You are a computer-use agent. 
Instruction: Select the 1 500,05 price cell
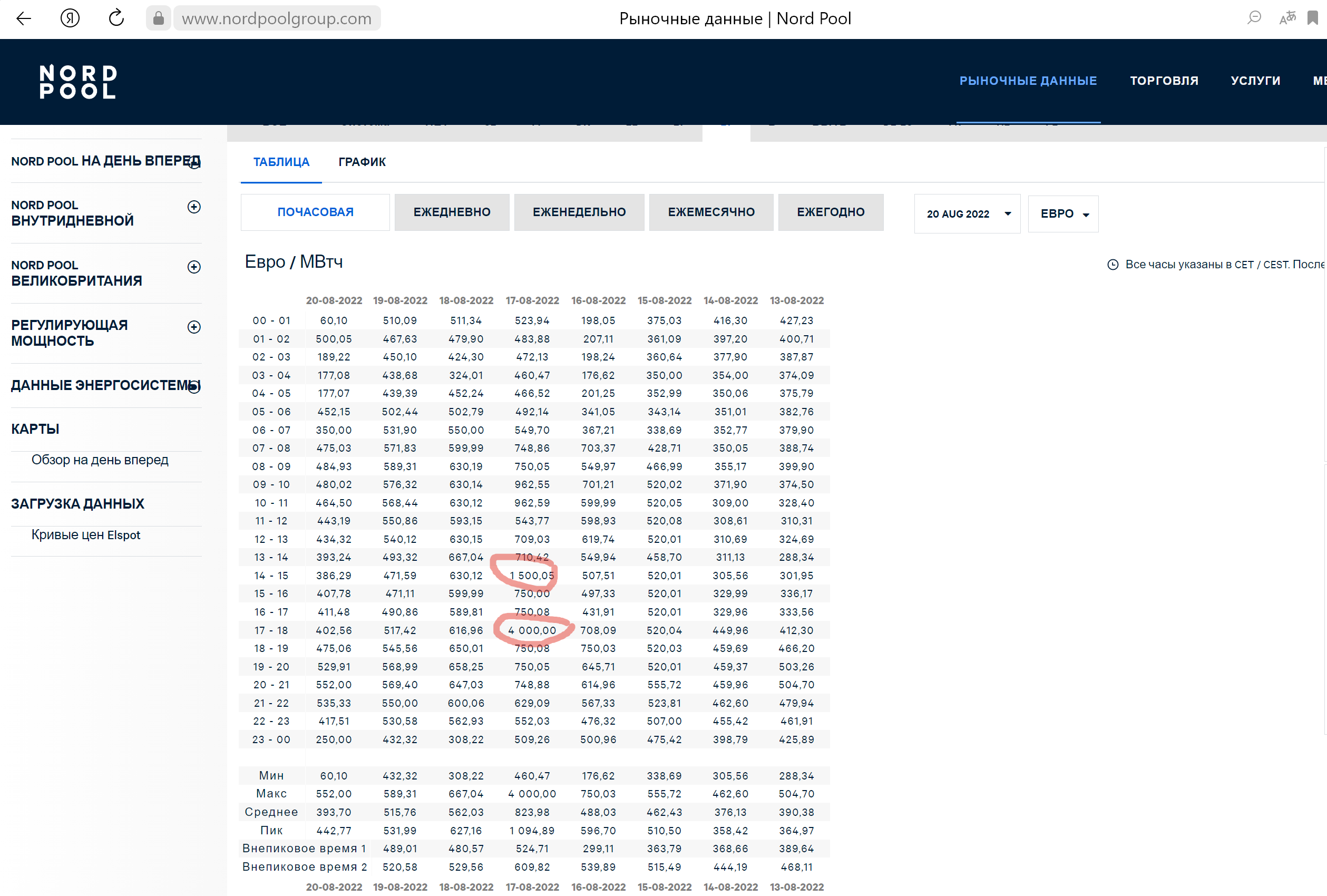[532, 576]
